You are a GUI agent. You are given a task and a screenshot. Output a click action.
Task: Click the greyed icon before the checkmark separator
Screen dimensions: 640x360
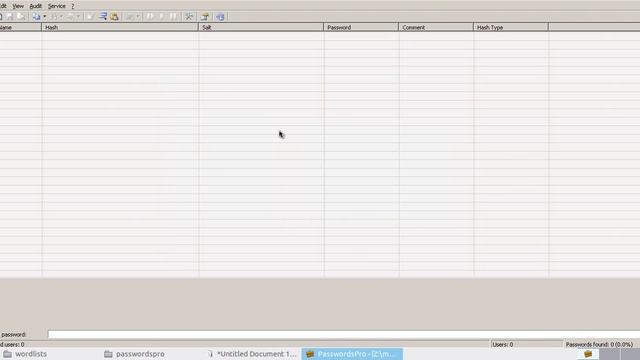click(x=71, y=17)
